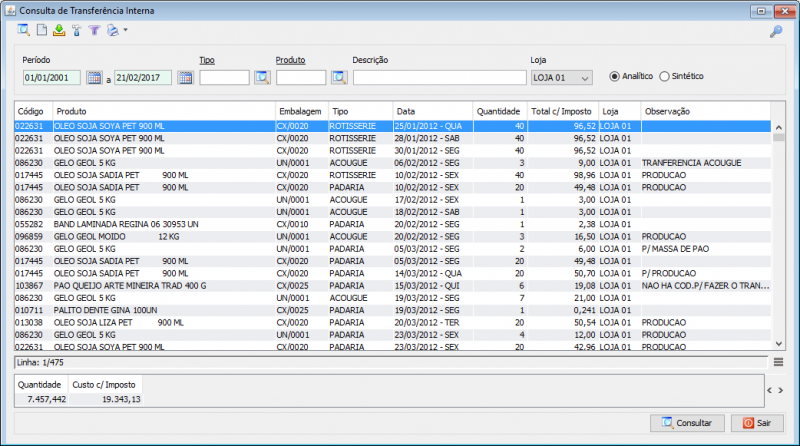
Task: Sort by the Produto column header
Action: [x=164, y=111]
